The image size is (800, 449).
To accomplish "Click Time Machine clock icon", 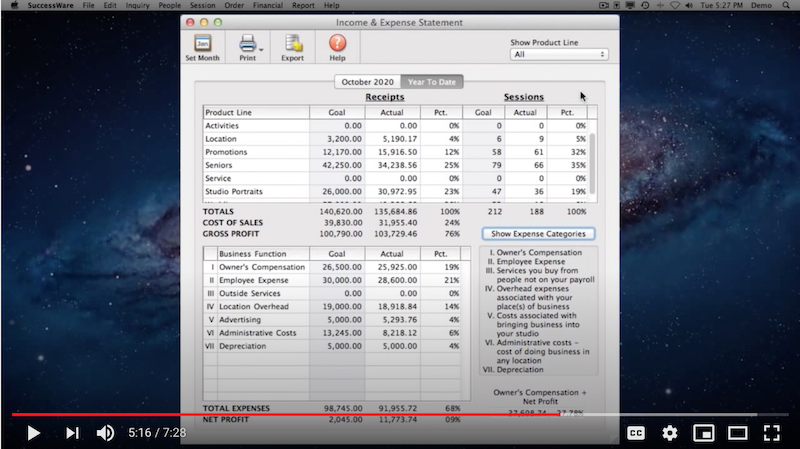I will (645, 5).
